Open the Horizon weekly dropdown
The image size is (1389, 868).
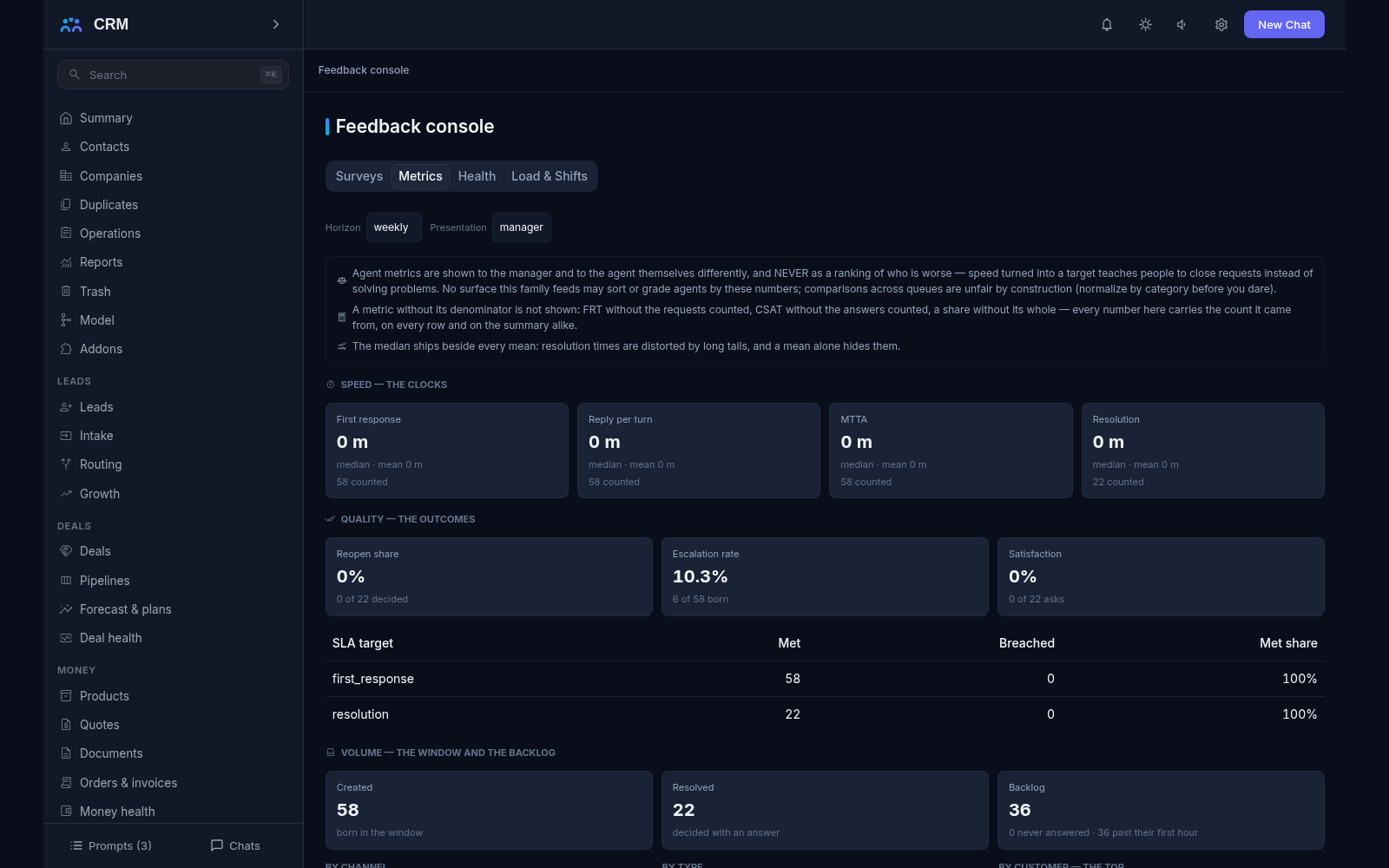tap(393, 227)
